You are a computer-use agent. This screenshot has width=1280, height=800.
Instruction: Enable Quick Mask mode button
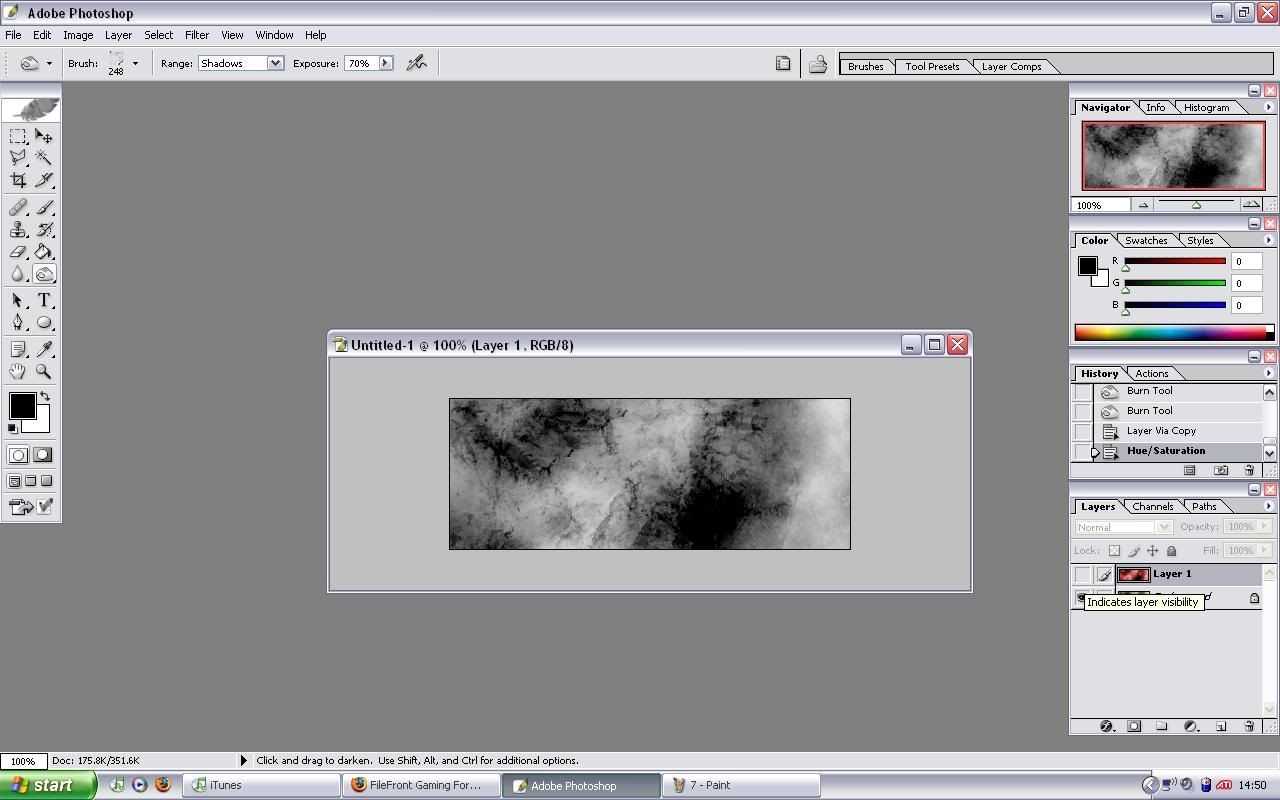pyautogui.click(x=42, y=455)
